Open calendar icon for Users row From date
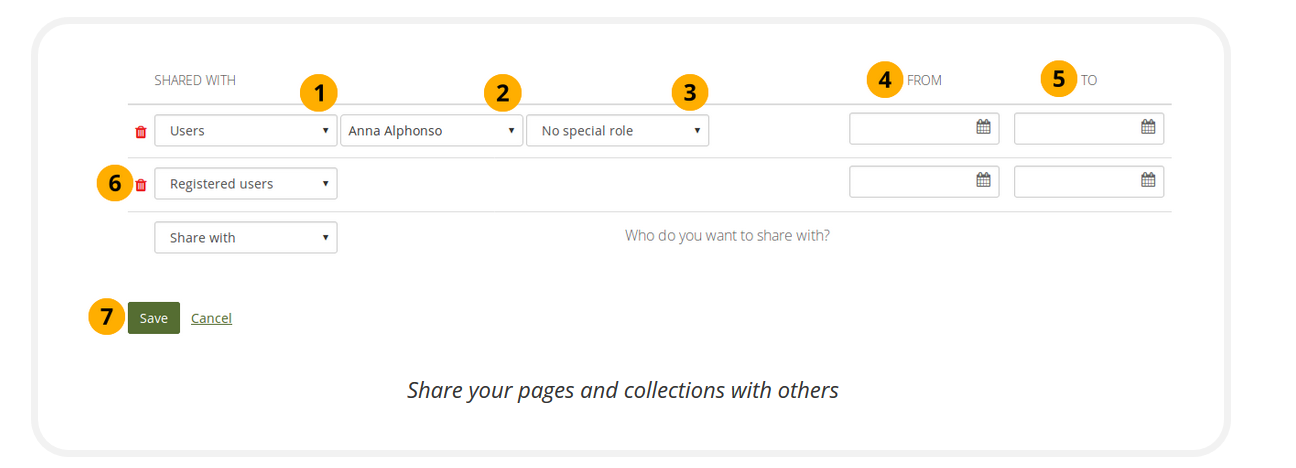Image resolution: width=1296 pixels, height=468 pixels. pyautogui.click(x=983, y=127)
